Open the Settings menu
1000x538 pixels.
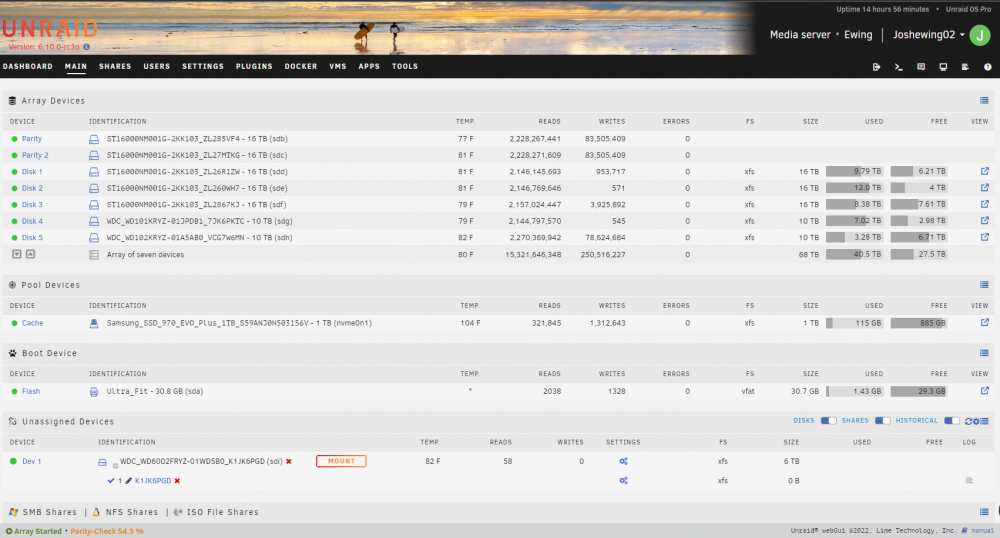tap(203, 66)
